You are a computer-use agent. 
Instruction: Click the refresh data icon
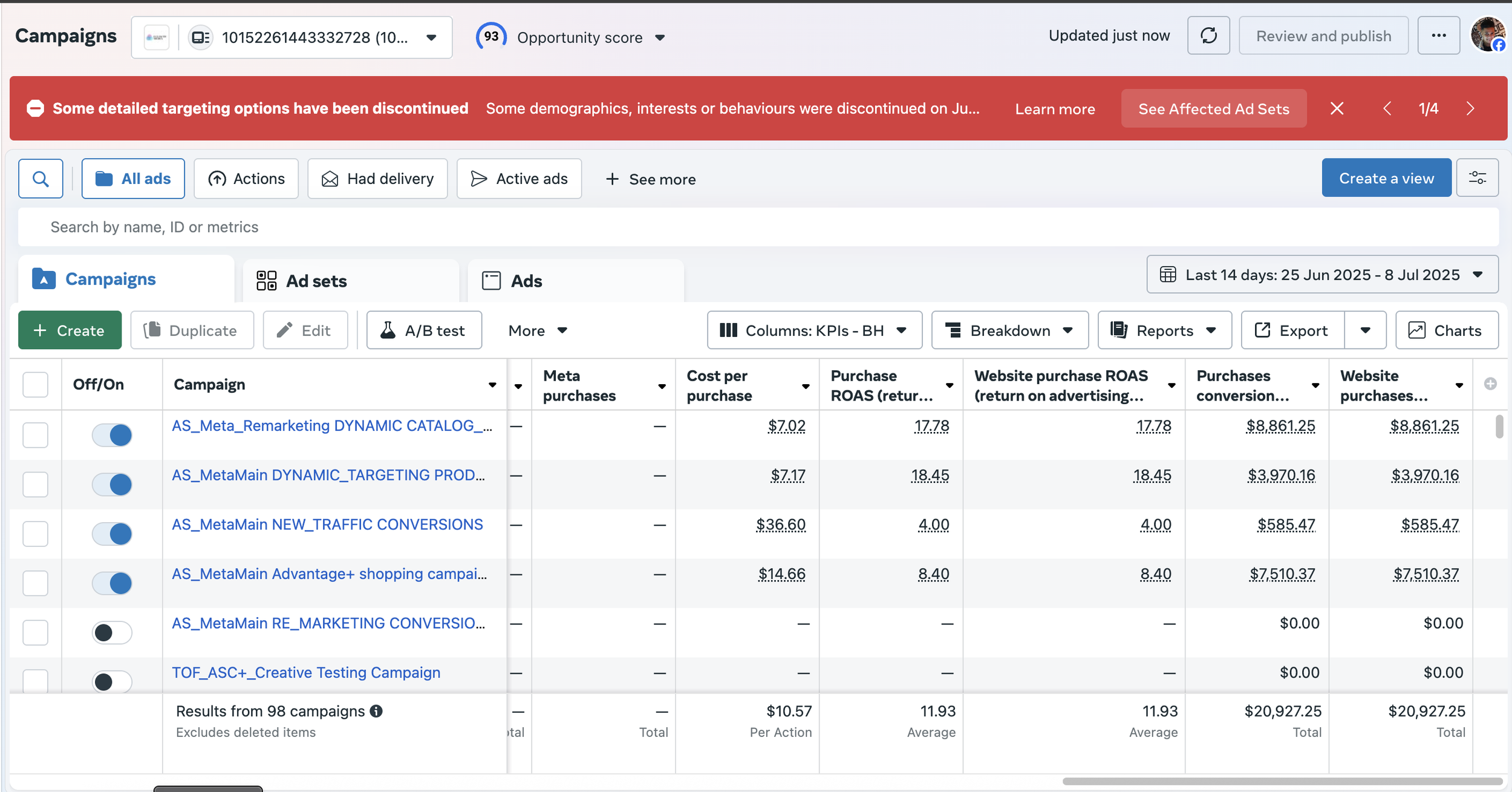tap(1208, 36)
